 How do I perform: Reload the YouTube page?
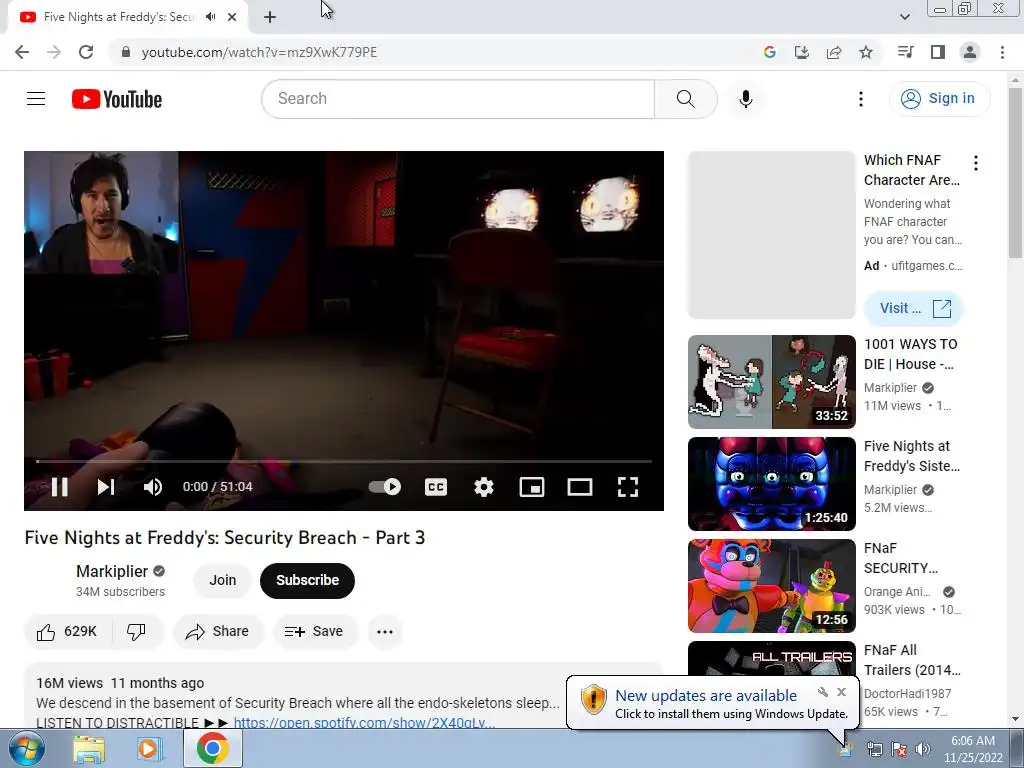tap(86, 52)
